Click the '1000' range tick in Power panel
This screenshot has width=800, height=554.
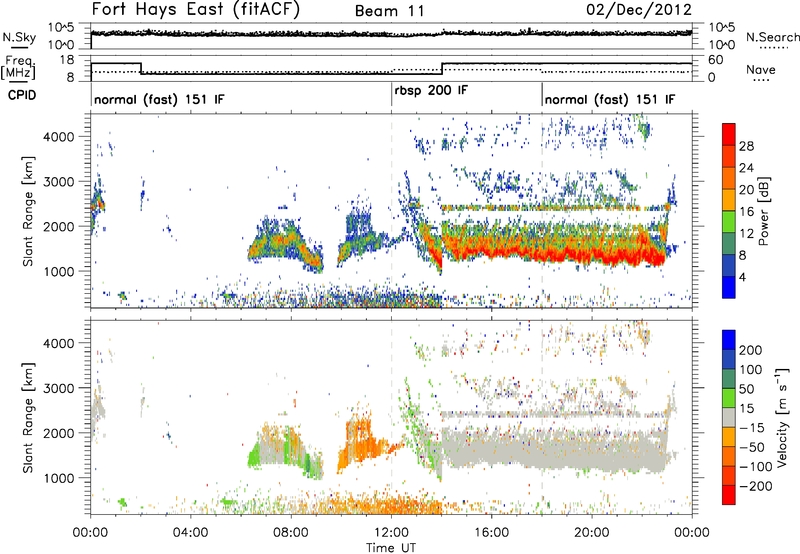[x=59, y=271]
